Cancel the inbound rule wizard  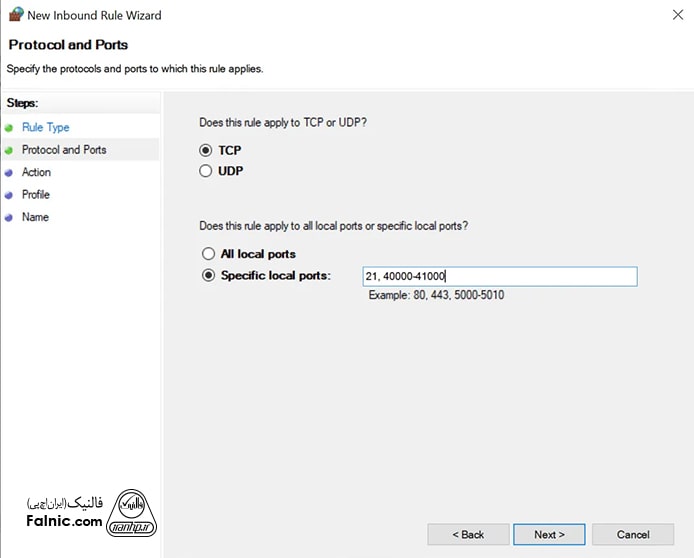click(632, 534)
